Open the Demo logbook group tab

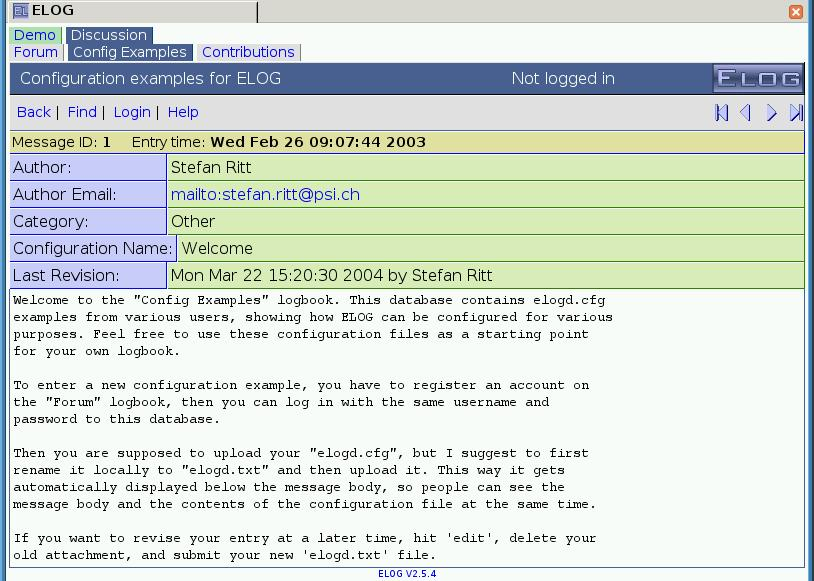[x=35, y=35]
